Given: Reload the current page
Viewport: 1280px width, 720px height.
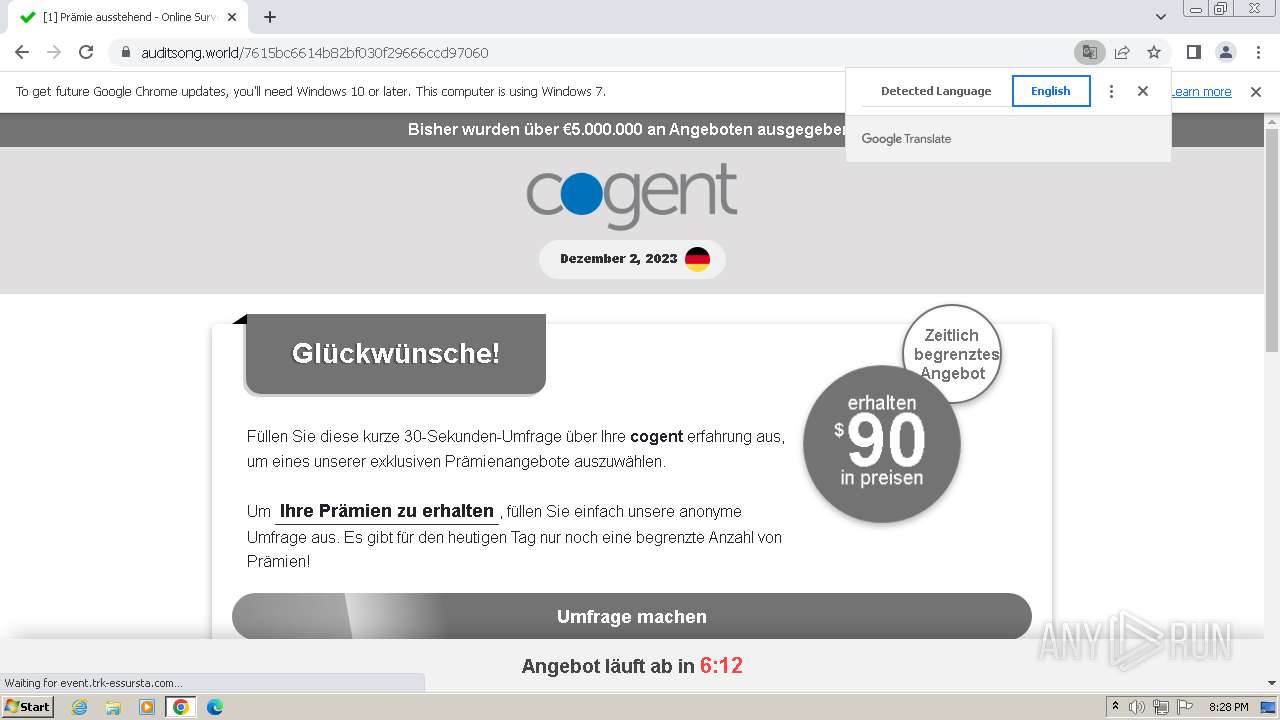Looking at the screenshot, I should click(86, 52).
